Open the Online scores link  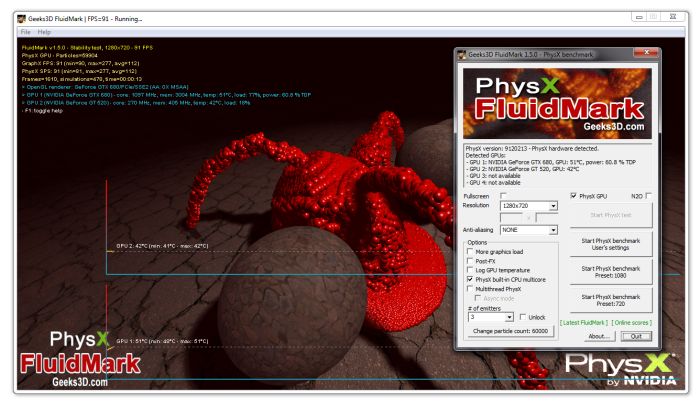pos(631,322)
